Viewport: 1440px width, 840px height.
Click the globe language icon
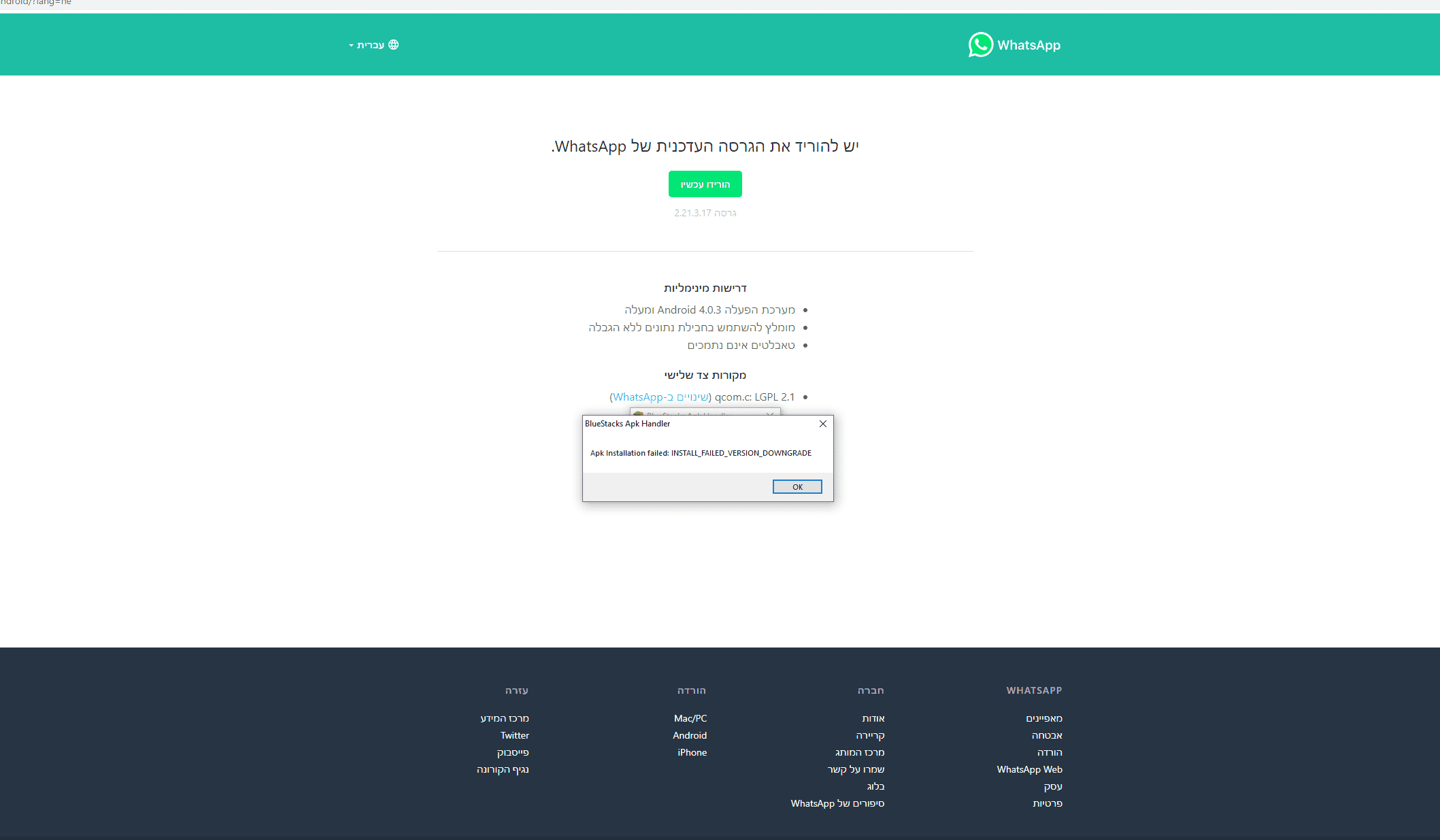click(393, 45)
